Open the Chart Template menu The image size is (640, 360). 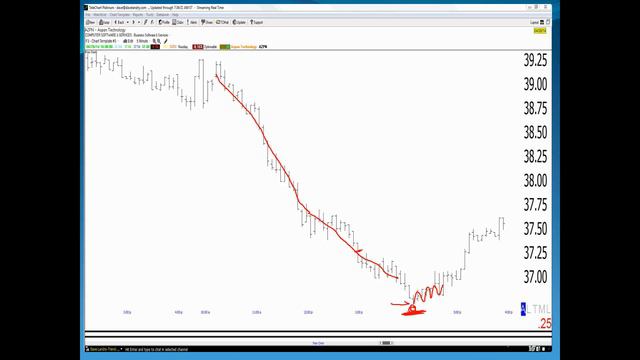[120, 15]
